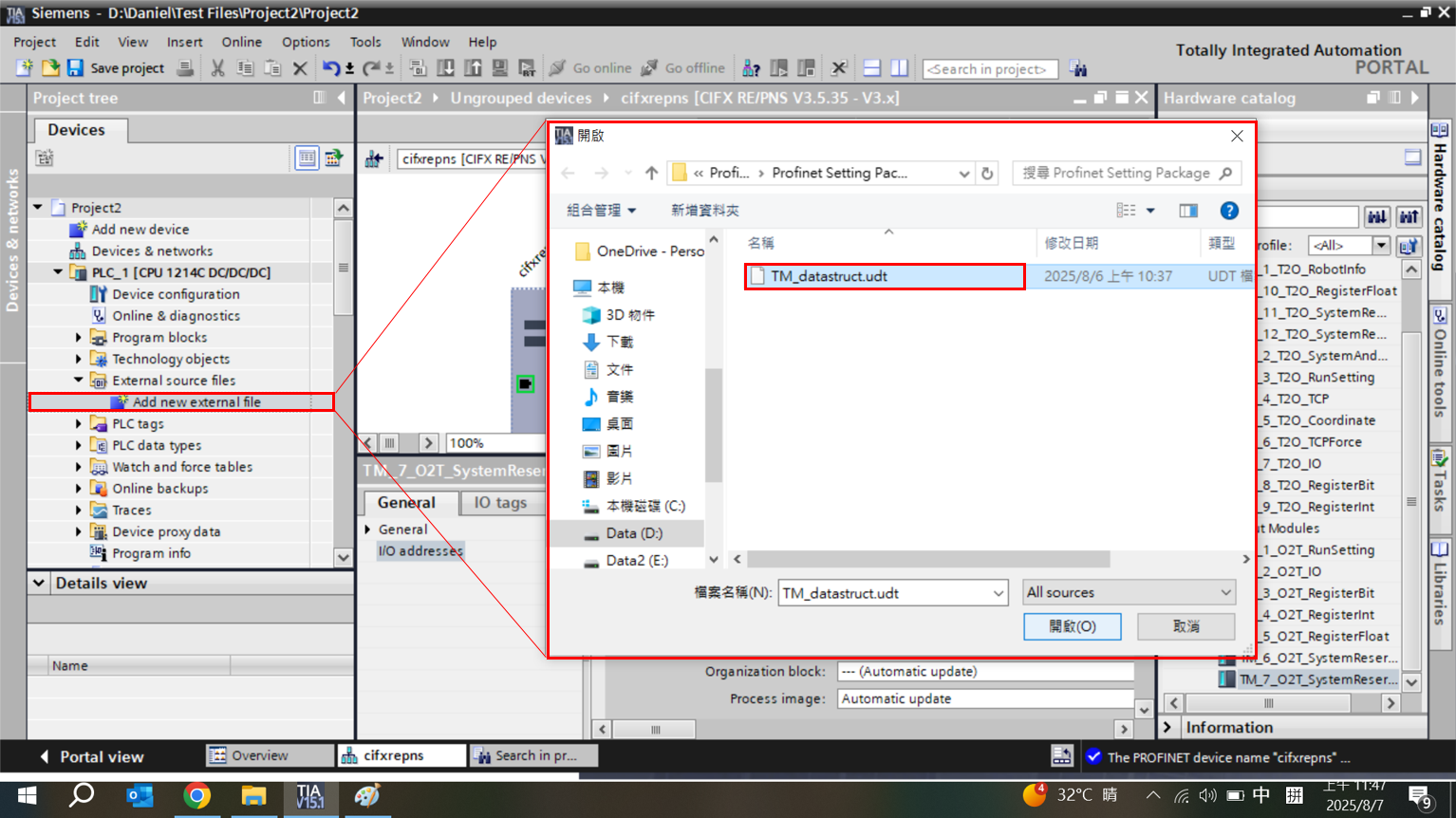Collapse the PLC_1 tree node
This screenshot has height=818, width=1456.
59,272
